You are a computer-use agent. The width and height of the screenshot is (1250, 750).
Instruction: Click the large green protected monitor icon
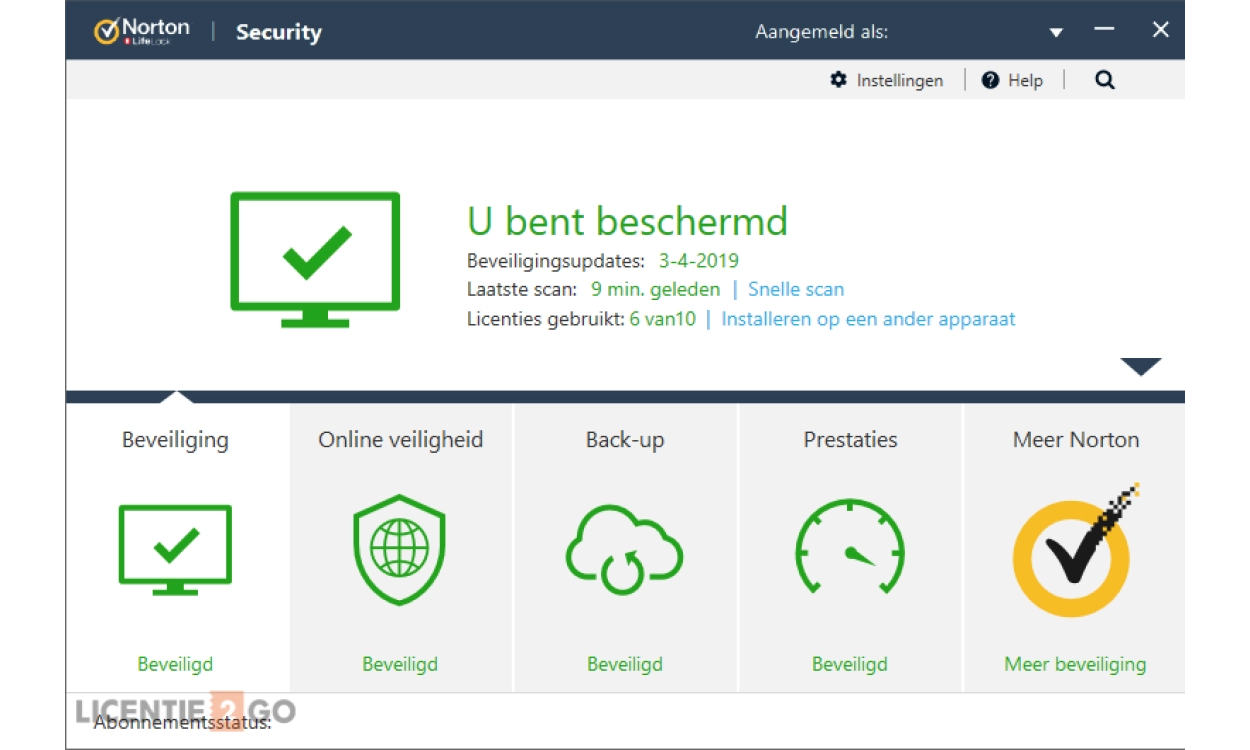coord(315,259)
